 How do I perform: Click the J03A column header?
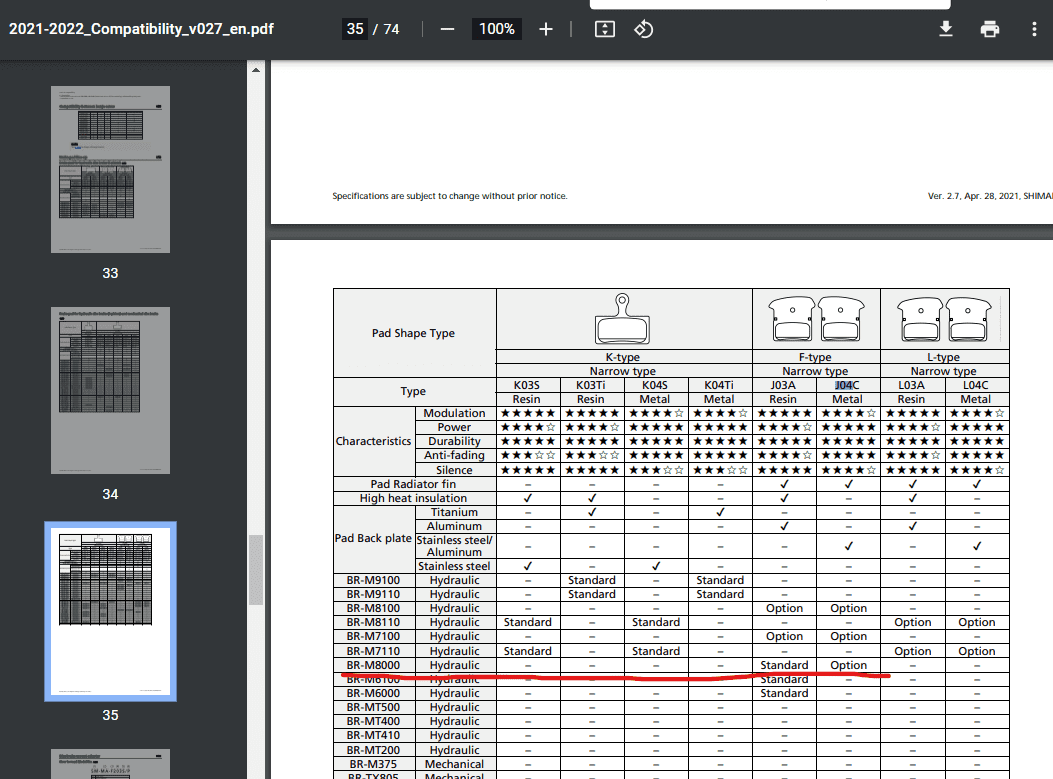click(783, 385)
